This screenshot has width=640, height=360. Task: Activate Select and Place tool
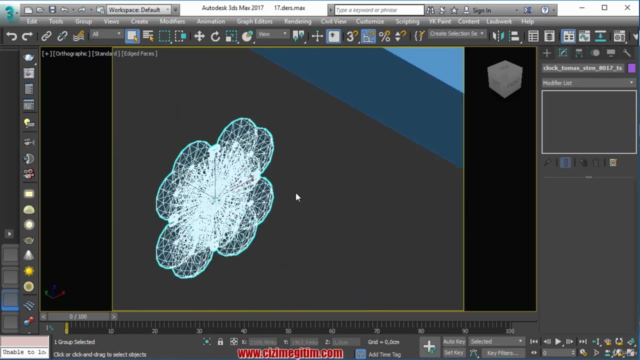(x=247, y=36)
